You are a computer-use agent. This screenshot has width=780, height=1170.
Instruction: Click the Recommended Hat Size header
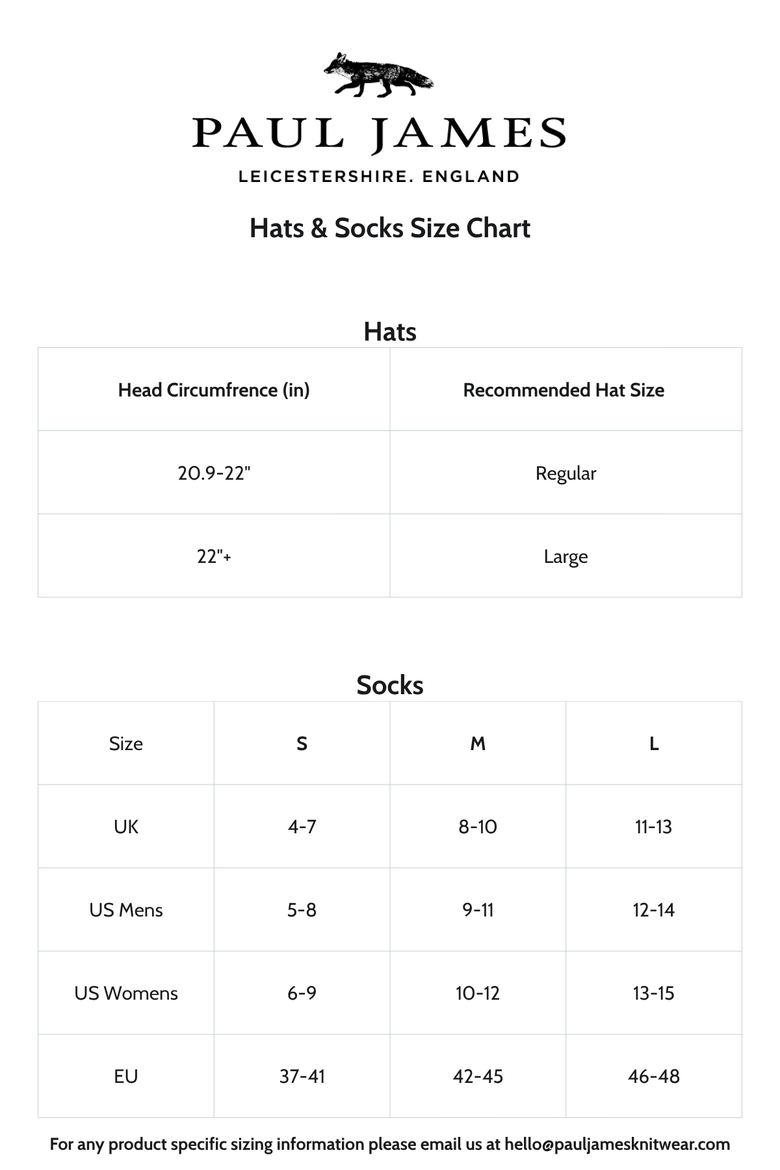click(566, 390)
